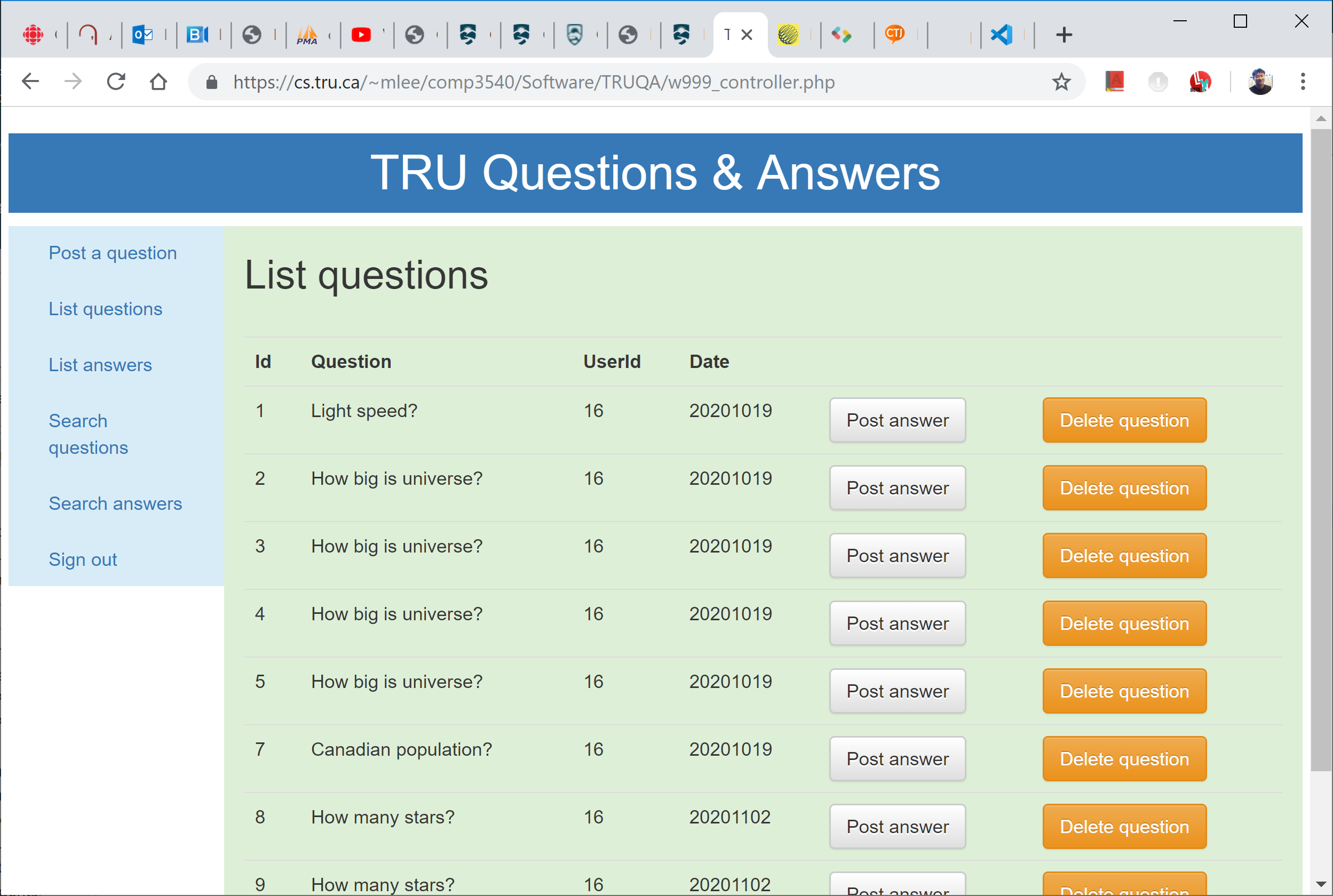Click the padlock site info icon
The height and width of the screenshot is (896, 1333).
click(x=211, y=82)
